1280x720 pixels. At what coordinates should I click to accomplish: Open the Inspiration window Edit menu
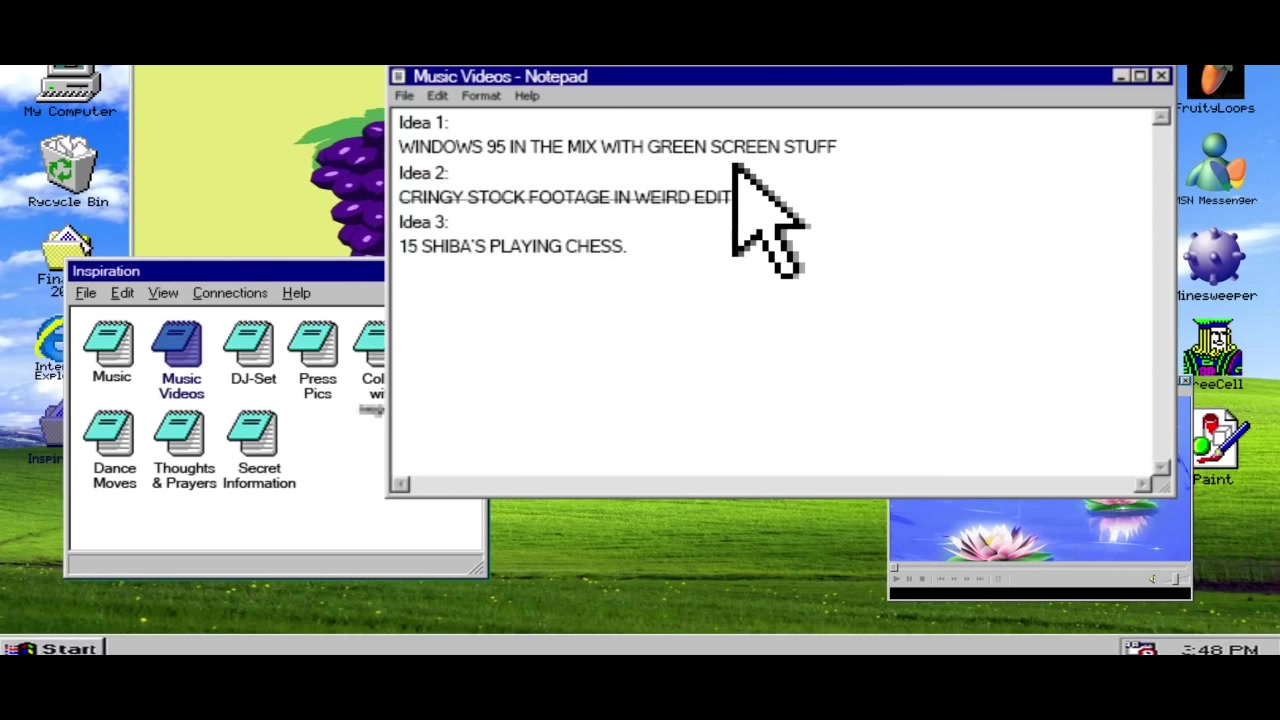pyautogui.click(x=122, y=293)
